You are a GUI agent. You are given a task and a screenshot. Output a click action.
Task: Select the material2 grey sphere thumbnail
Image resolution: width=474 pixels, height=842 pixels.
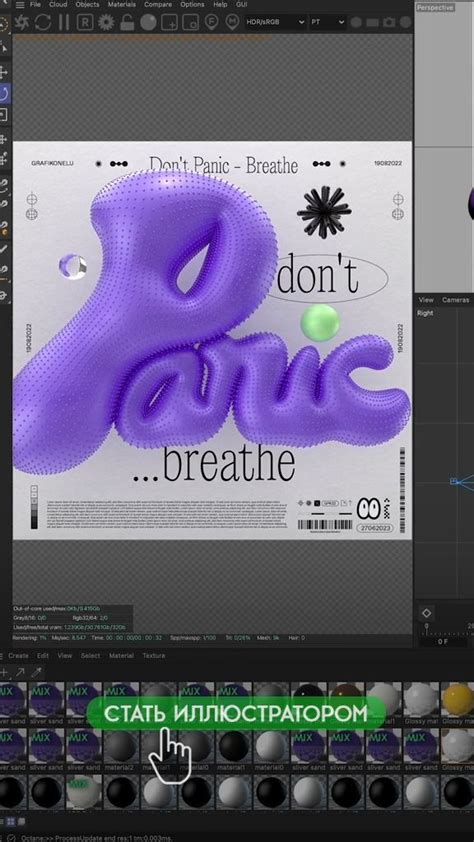(121, 746)
